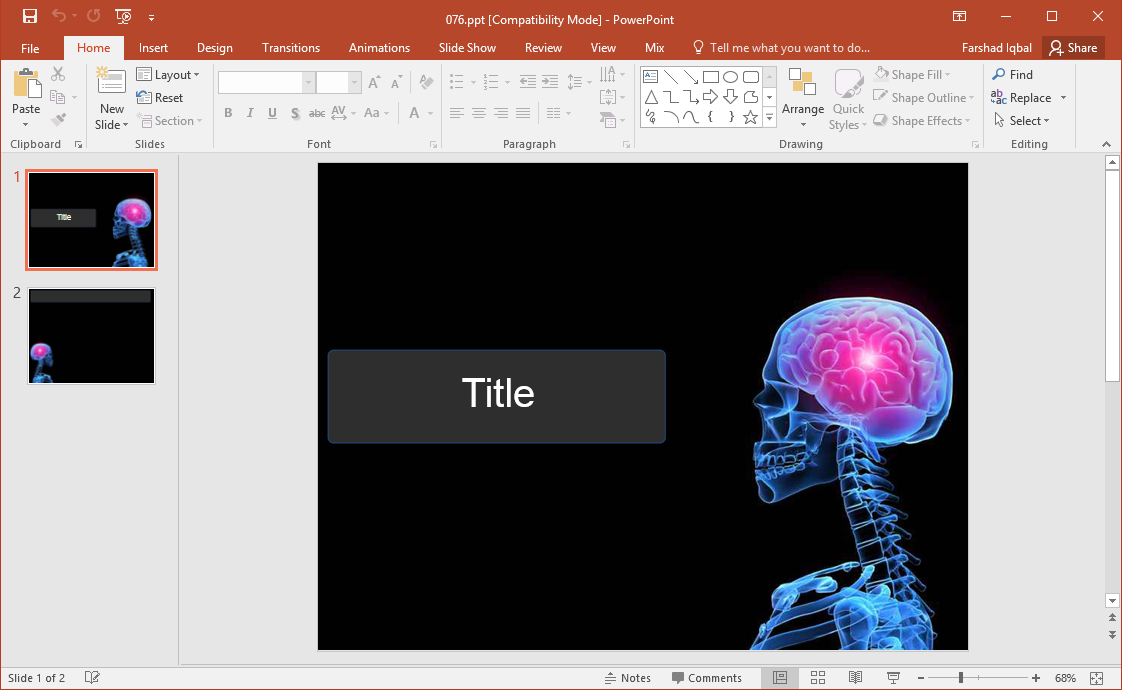Viewport: 1122px width, 690px height.
Task: Click the zoom slider handle
Action: (960, 678)
